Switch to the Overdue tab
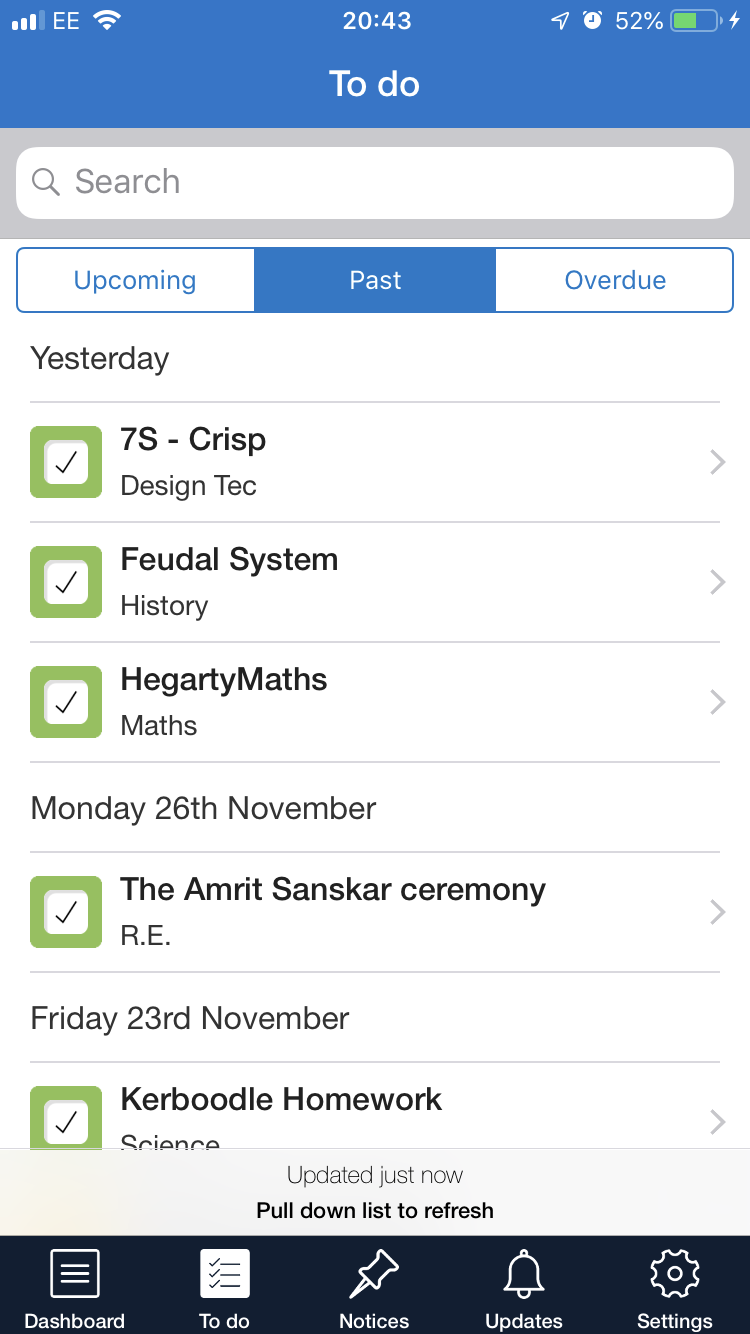 615,280
